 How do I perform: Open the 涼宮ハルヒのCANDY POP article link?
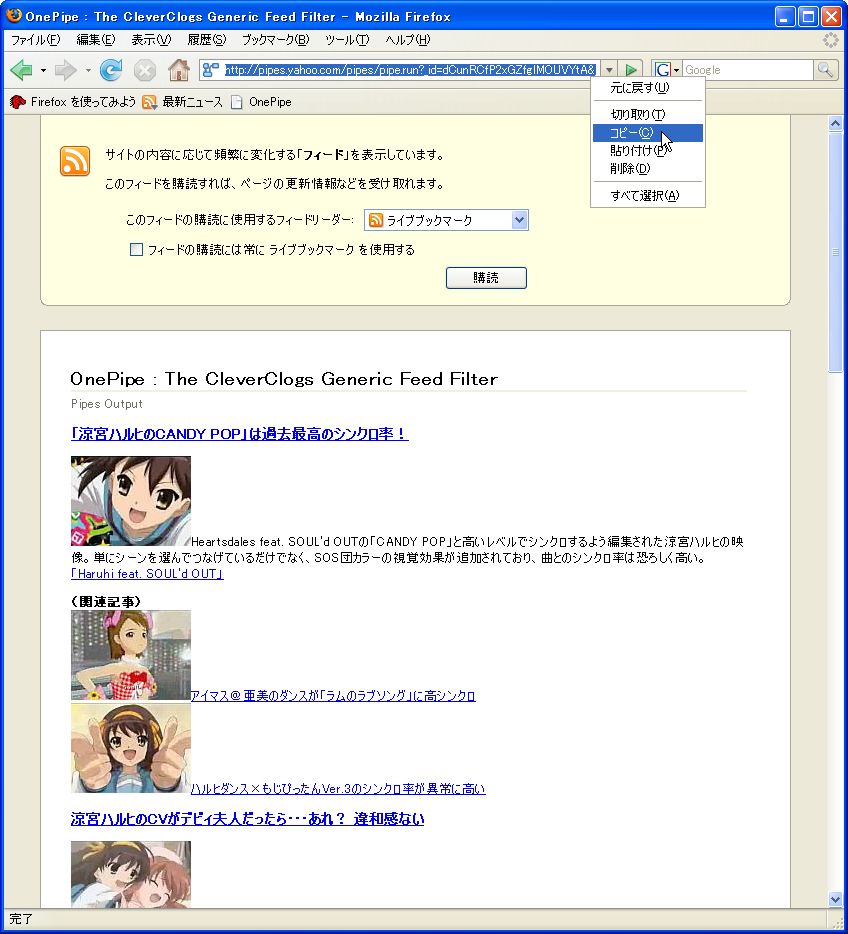[239, 434]
